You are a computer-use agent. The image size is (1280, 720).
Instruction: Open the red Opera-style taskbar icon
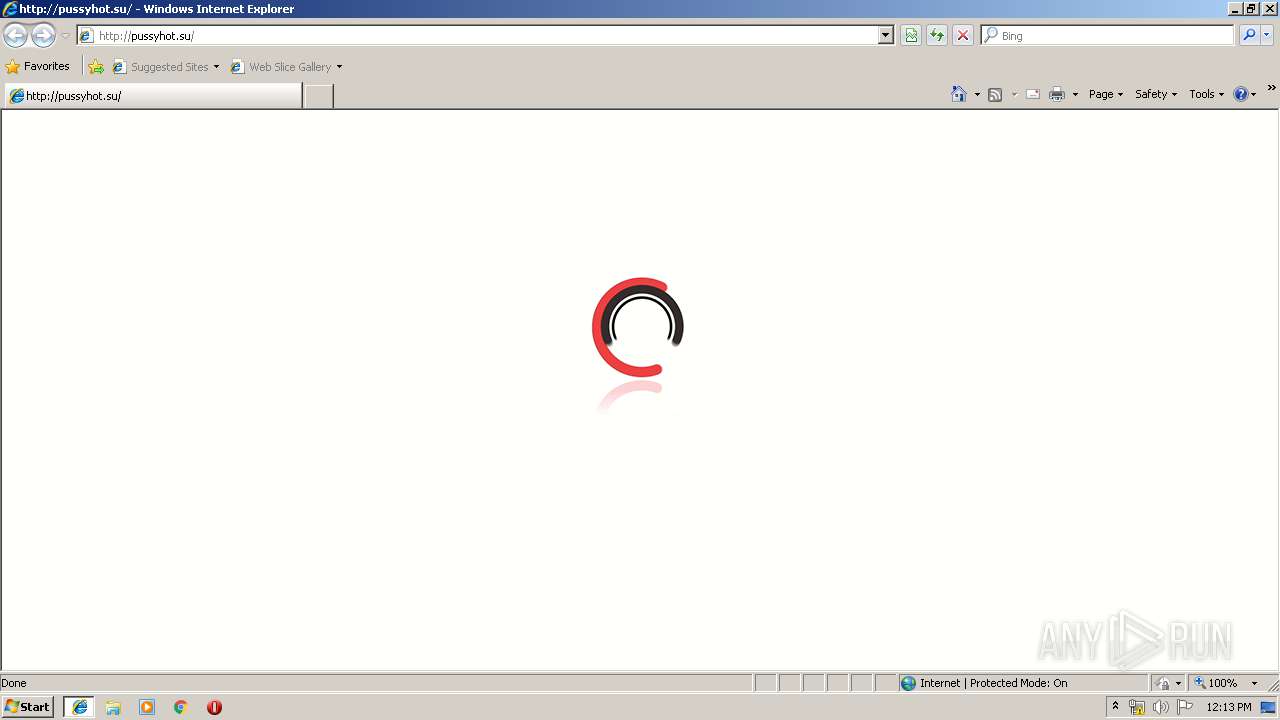[x=214, y=707]
